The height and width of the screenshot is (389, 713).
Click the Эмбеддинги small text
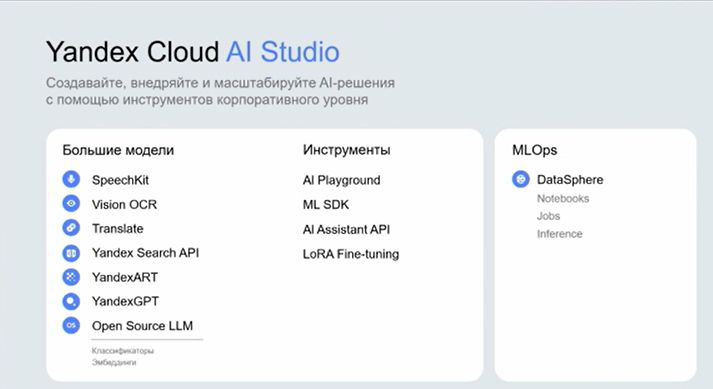coord(114,363)
